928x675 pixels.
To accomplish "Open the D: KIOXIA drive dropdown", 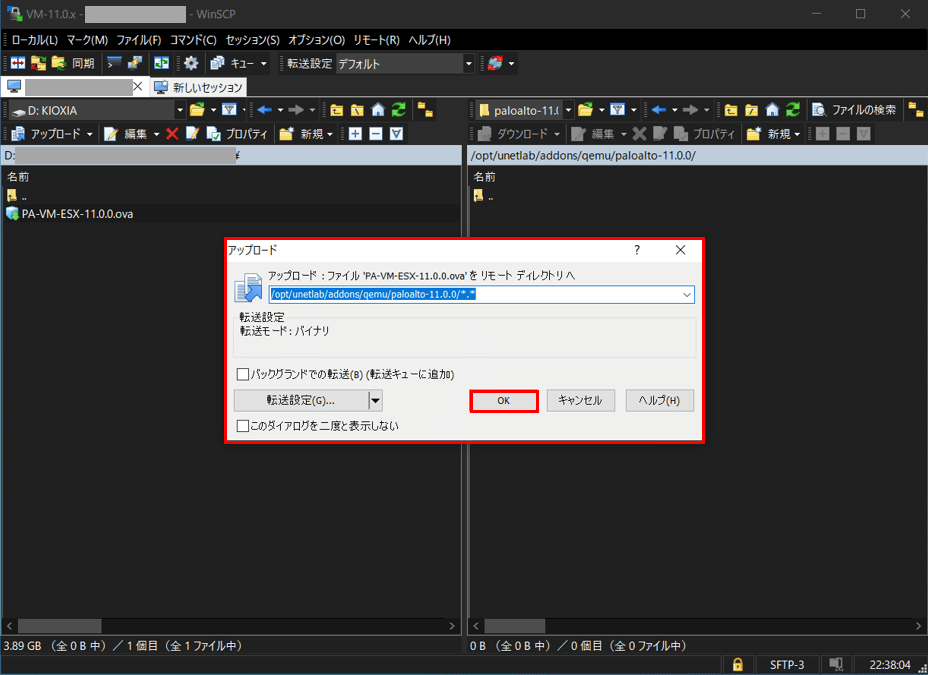I will 180,110.
